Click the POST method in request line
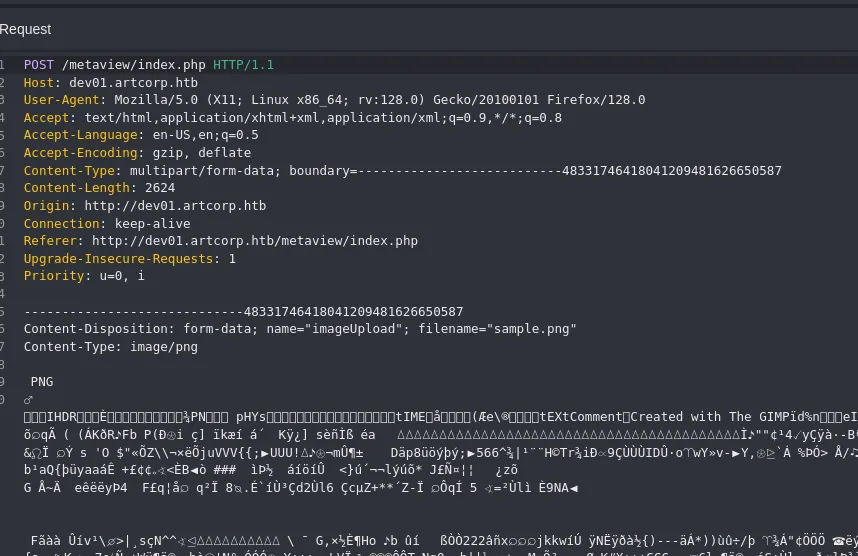 (39, 65)
